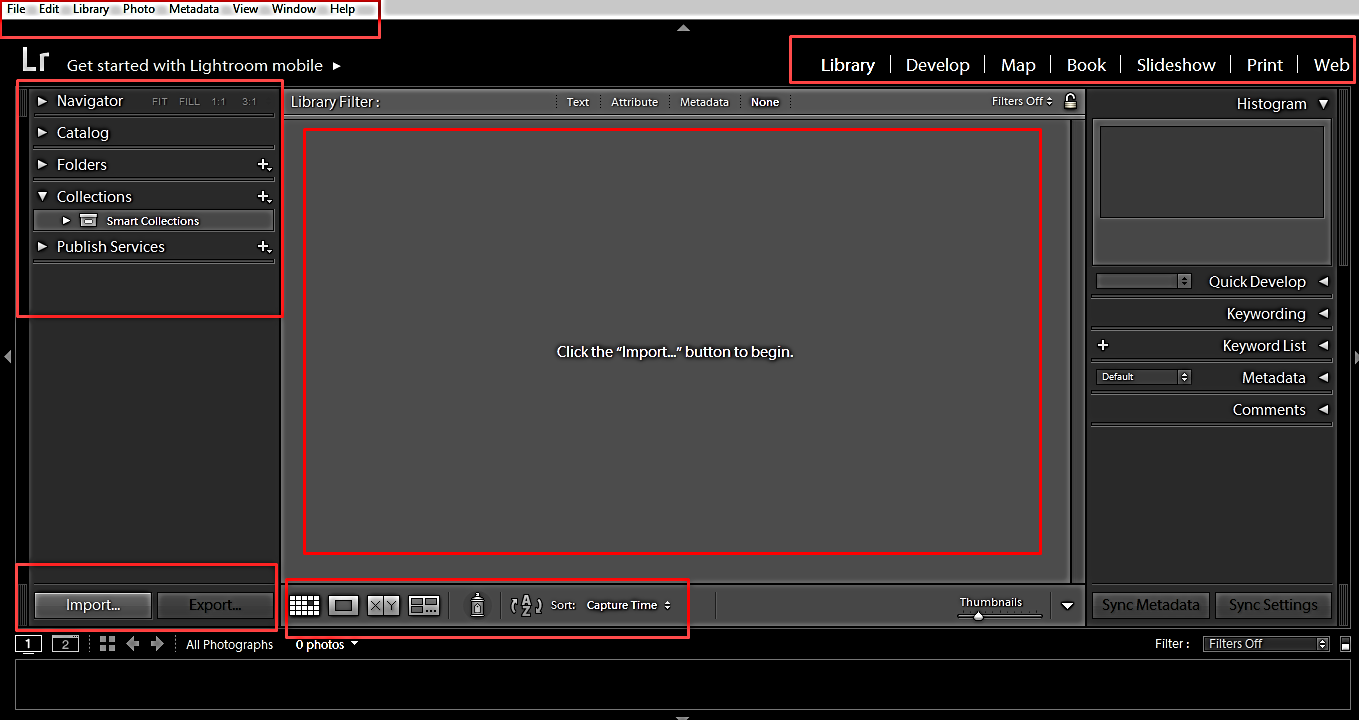Expand the Publish Services panel
Screen dimensions: 1359x720
[42, 246]
